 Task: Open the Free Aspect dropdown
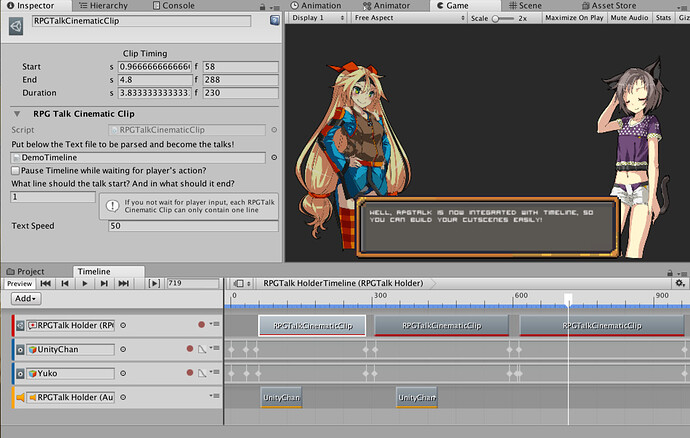click(409, 18)
